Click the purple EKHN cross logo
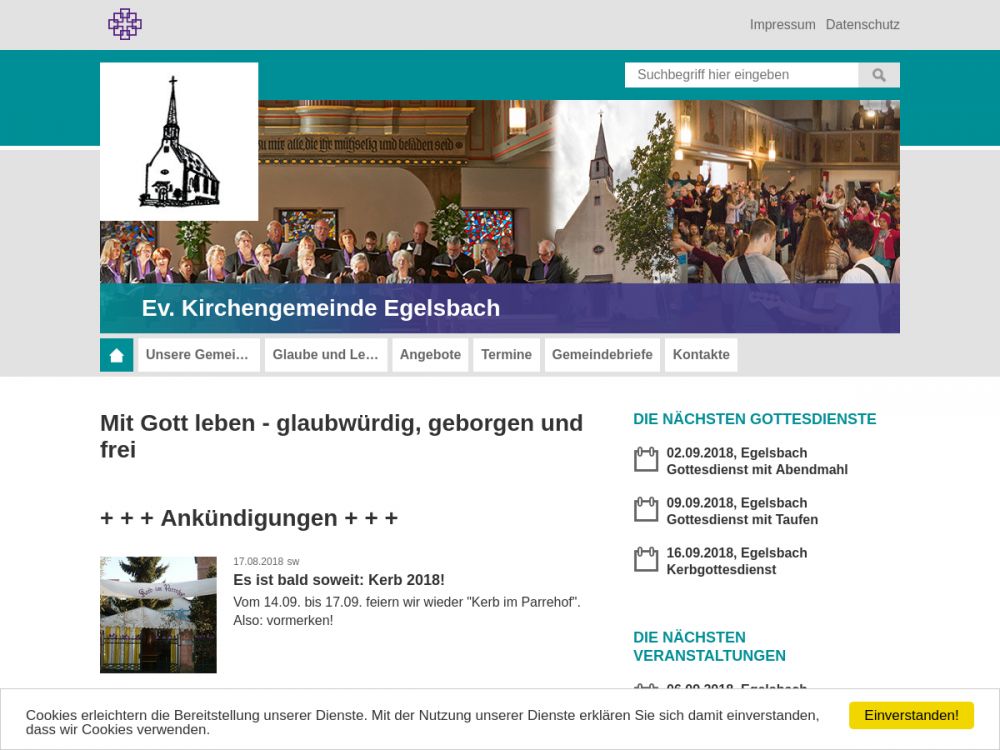1000x750 pixels. click(125, 24)
